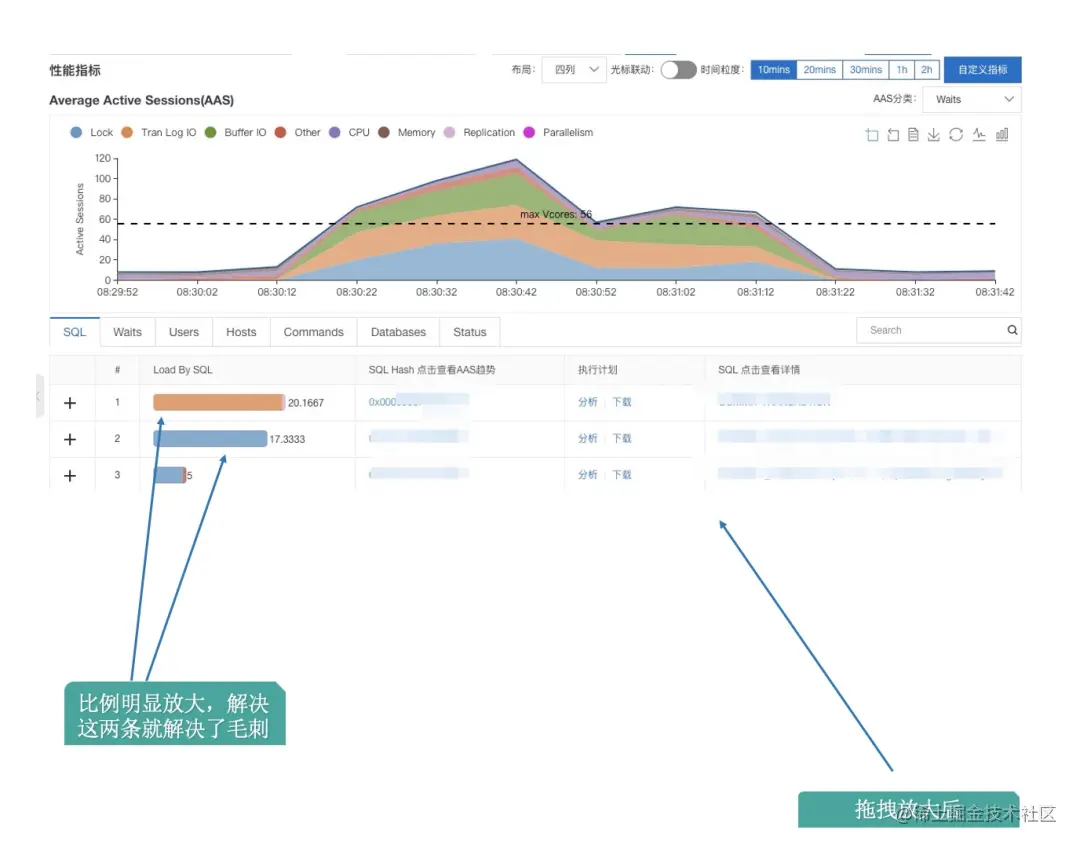The width and height of the screenshot is (1080, 848).
Task: Click the chart restore/refresh icon
Action: pyautogui.click(x=956, y=134)
